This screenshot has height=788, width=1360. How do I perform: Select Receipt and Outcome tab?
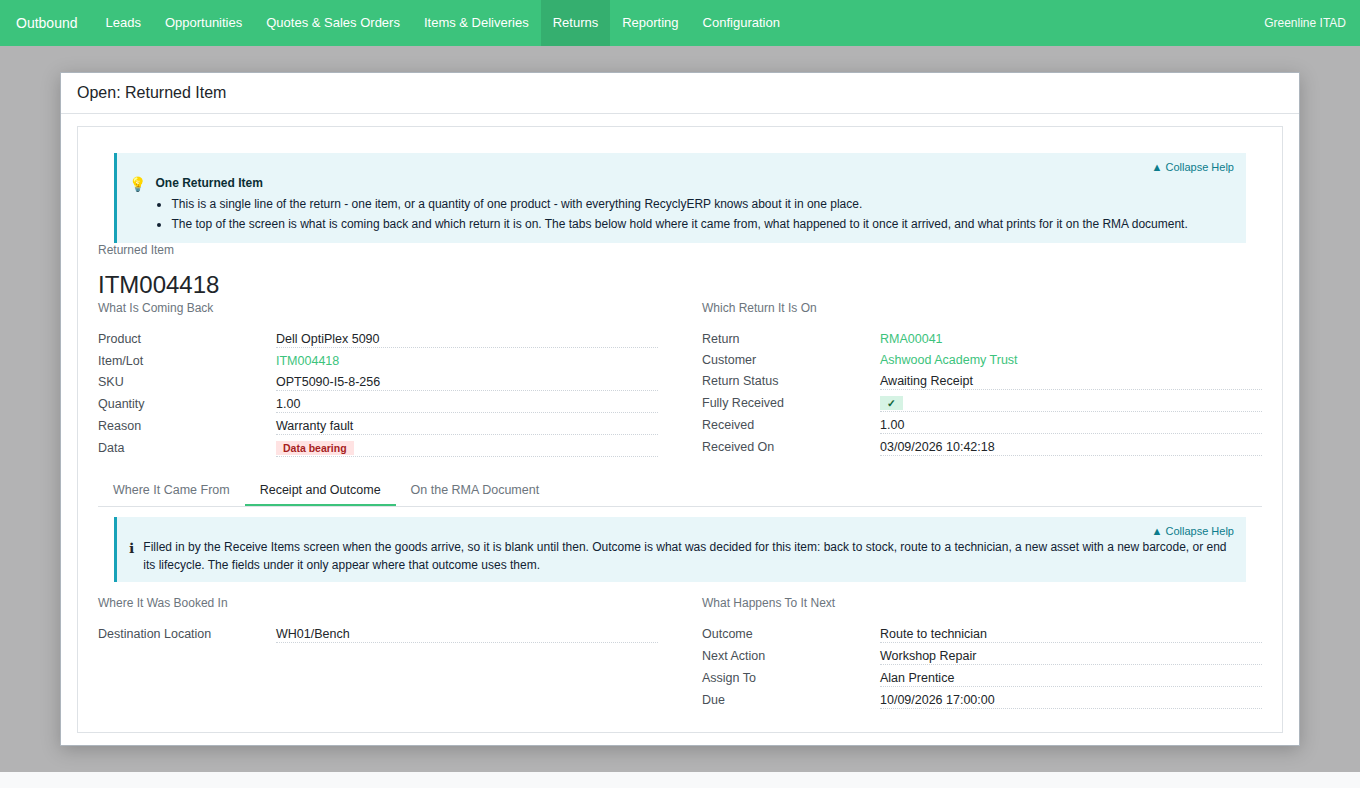320,490
